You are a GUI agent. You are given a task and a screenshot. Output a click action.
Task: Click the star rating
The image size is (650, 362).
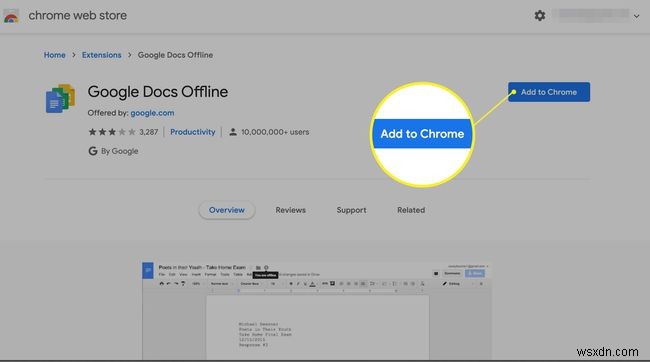point(112,132)
